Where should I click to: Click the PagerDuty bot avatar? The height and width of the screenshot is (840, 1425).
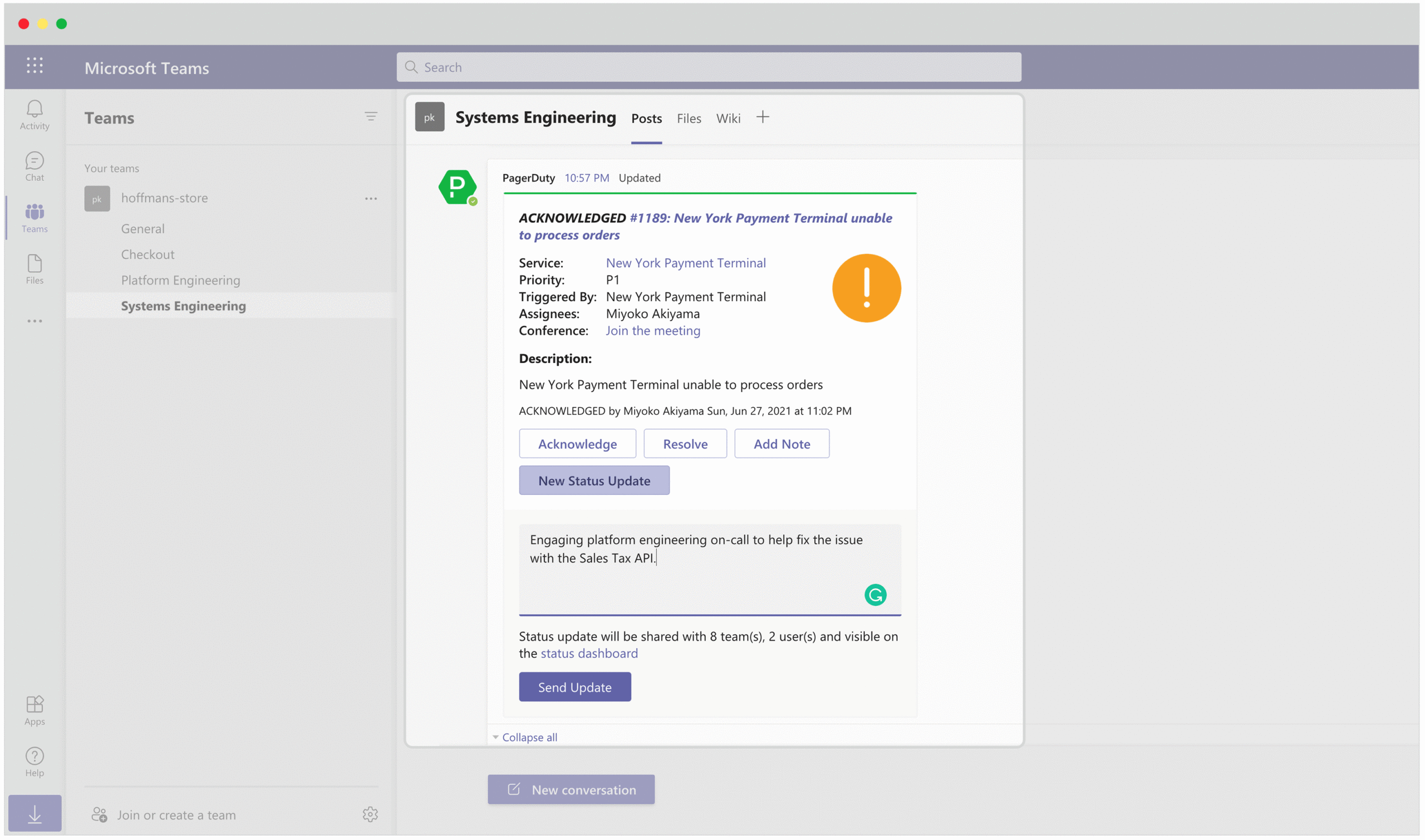(x=456, y=188)
